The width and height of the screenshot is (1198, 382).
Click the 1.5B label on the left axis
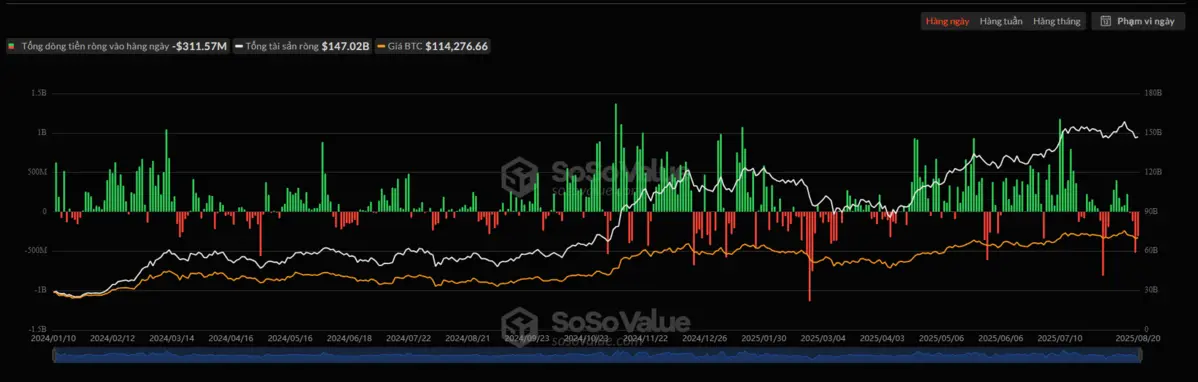coord(40,93)
